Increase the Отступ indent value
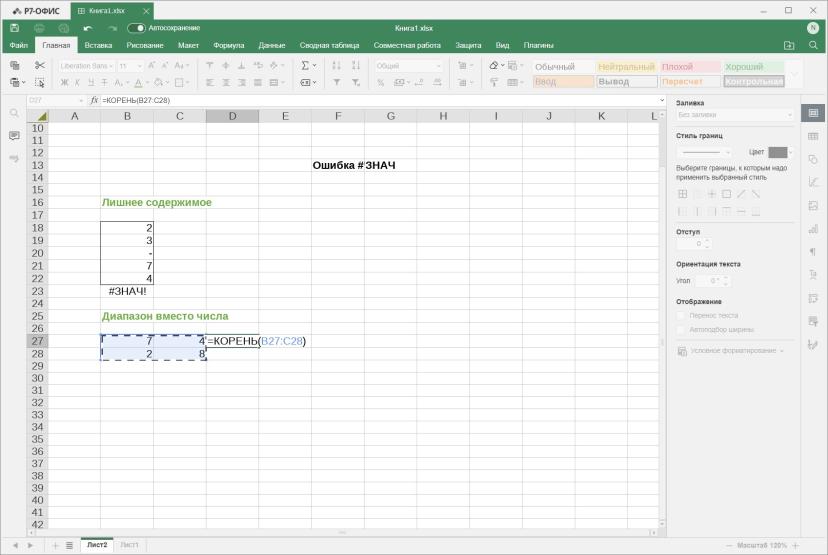 tap(708, 241)
